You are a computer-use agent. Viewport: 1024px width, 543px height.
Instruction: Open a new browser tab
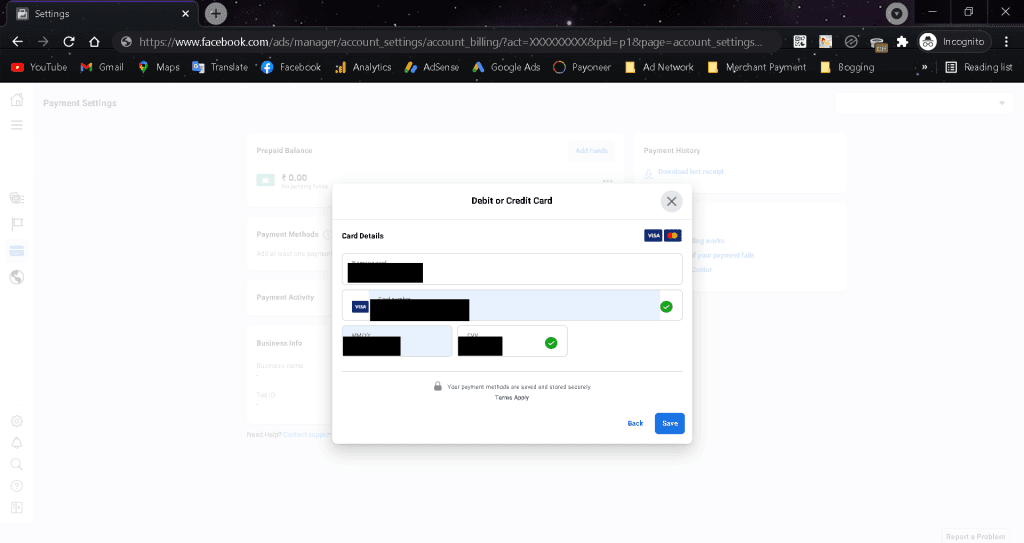216,13
